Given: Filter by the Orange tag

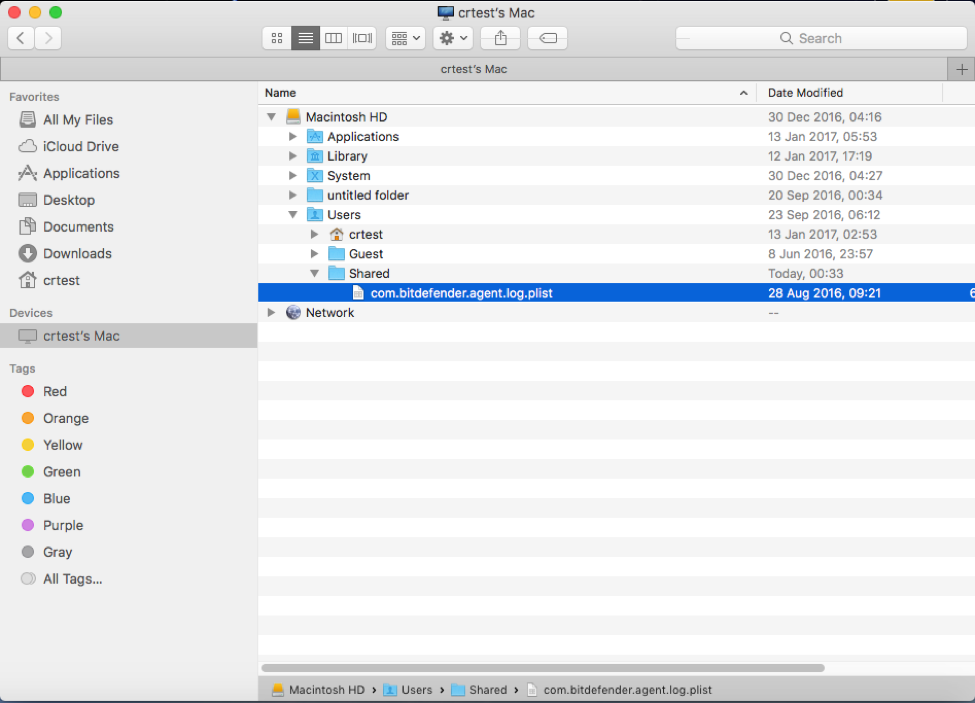Looking at the screenshot, I should [x=65, y=418].
